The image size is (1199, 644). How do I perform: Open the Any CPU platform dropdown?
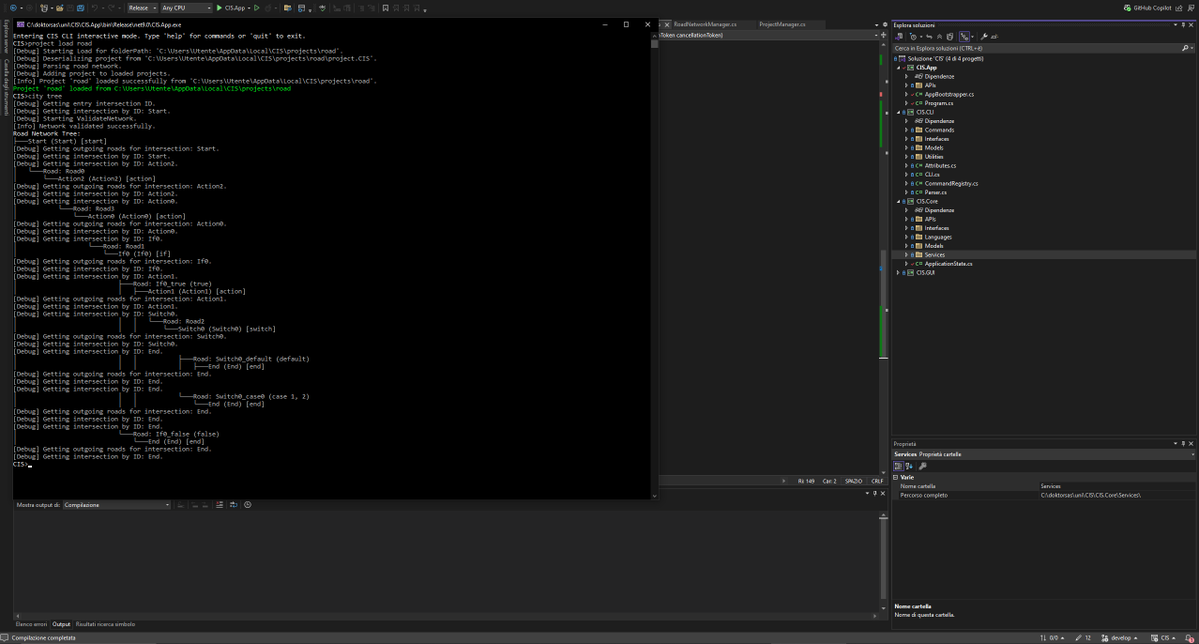coord(186,8)
